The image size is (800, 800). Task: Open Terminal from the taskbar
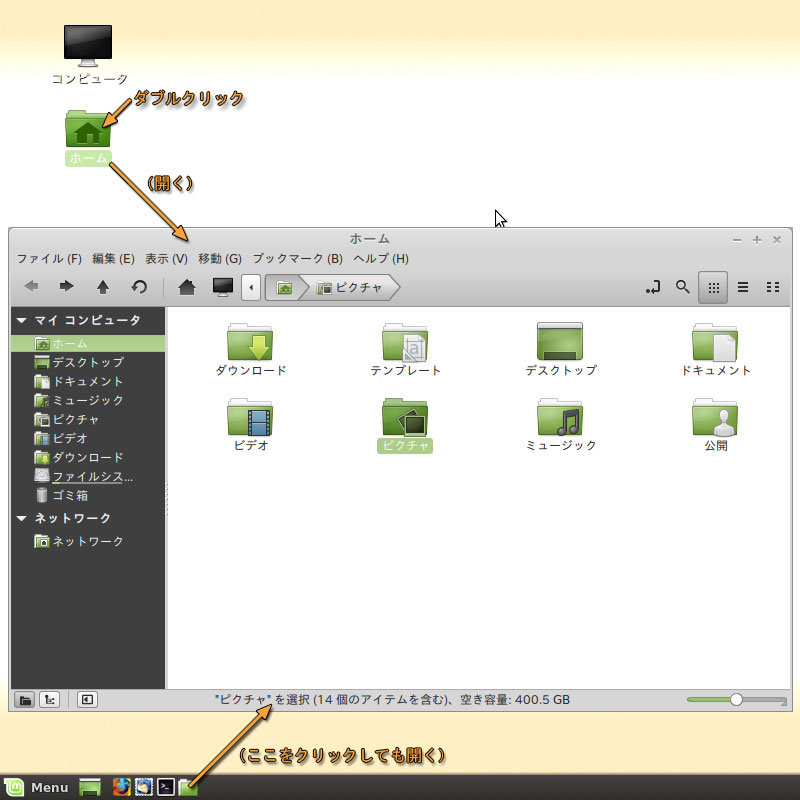point(167,787)
